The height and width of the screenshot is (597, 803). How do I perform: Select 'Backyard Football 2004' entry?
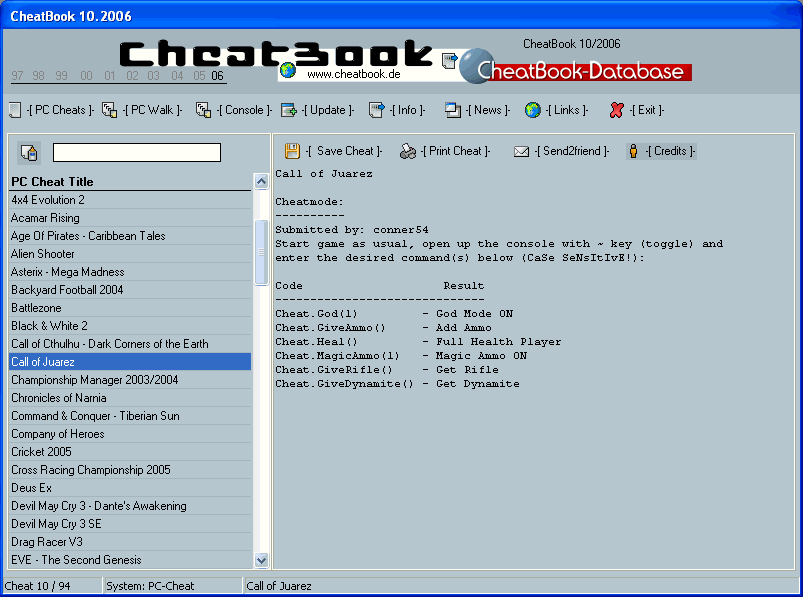click(130, 290)
